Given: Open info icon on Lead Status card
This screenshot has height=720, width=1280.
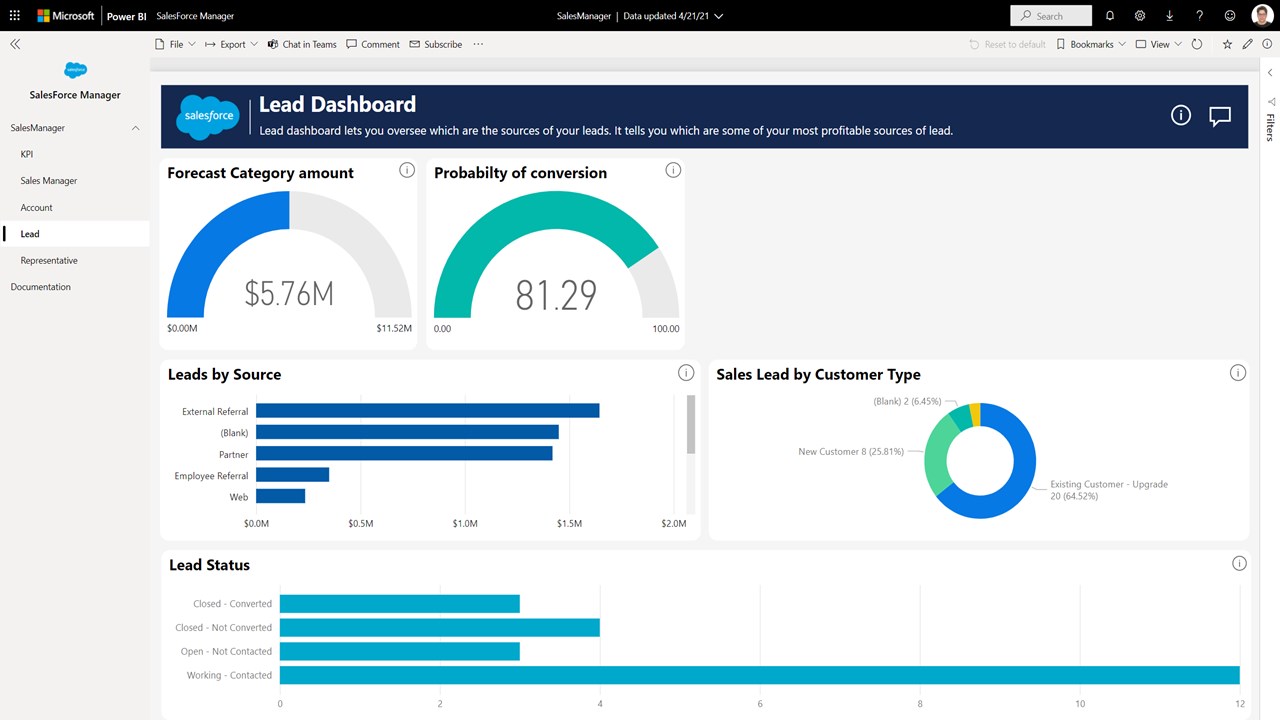Looking at the screenshot, I should (1239, 563).
